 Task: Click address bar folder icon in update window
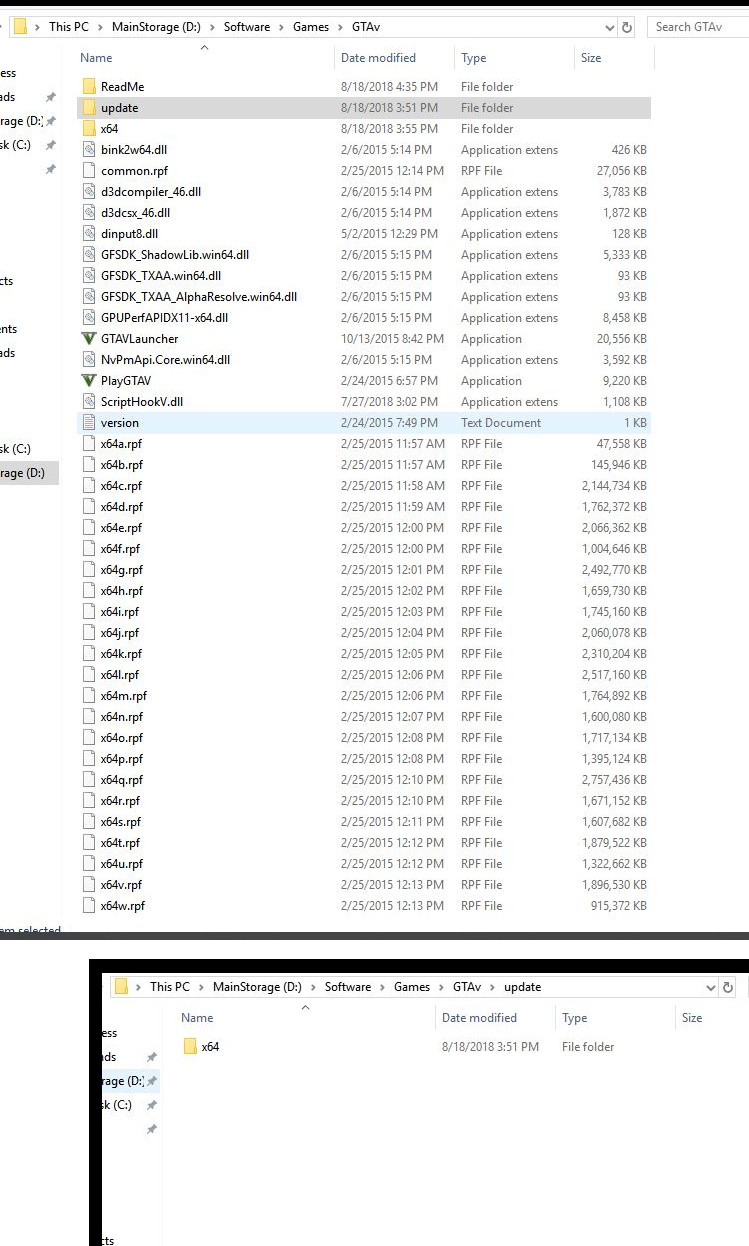(x=121, y=987)
